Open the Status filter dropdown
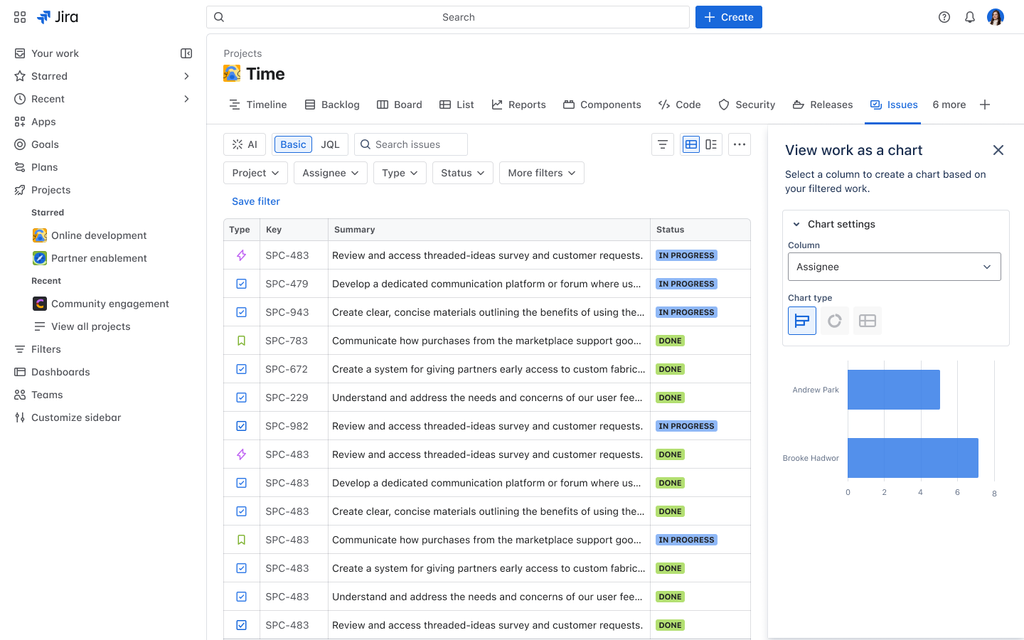This screenshot has width=1024, height=640. point(462,172)
